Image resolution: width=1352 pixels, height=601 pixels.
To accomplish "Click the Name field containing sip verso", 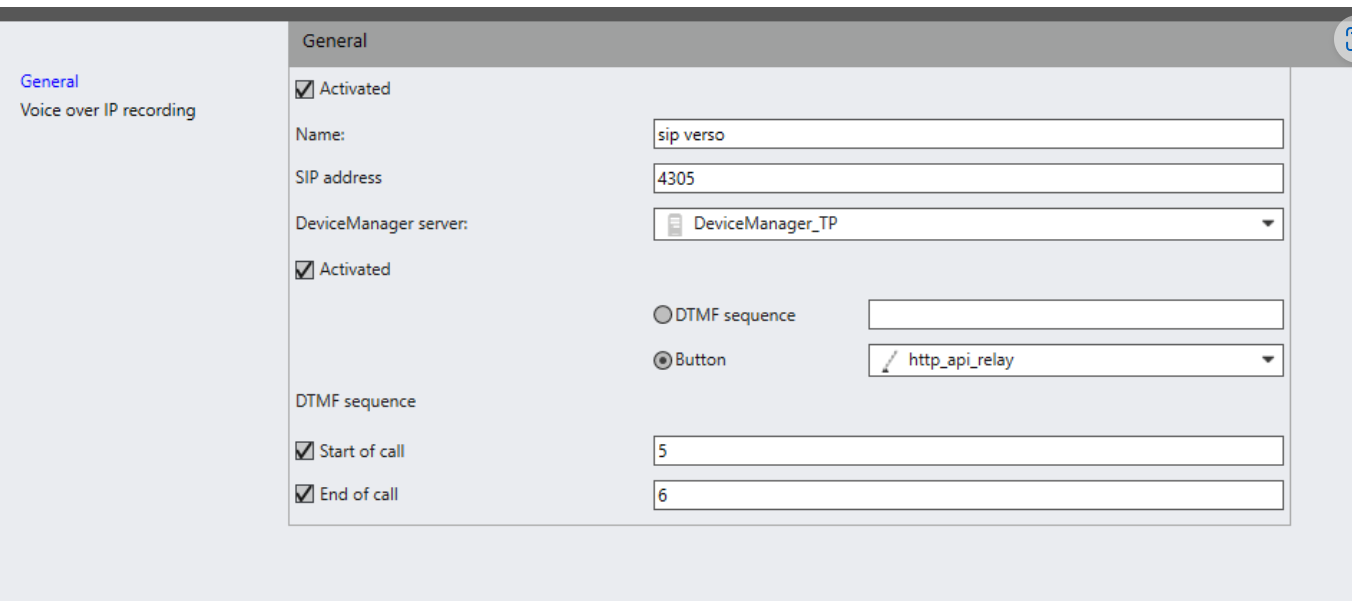I will [x=967, y=134].
